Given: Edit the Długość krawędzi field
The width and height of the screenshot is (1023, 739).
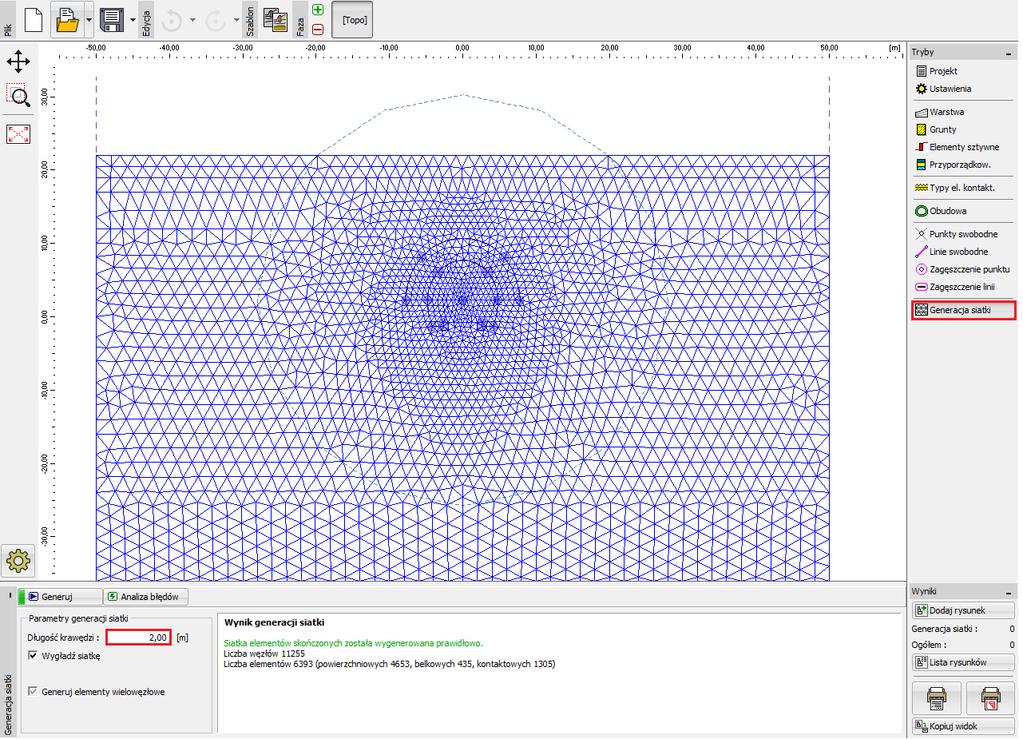Looking at the screenshot, I should tap(138, 637).
